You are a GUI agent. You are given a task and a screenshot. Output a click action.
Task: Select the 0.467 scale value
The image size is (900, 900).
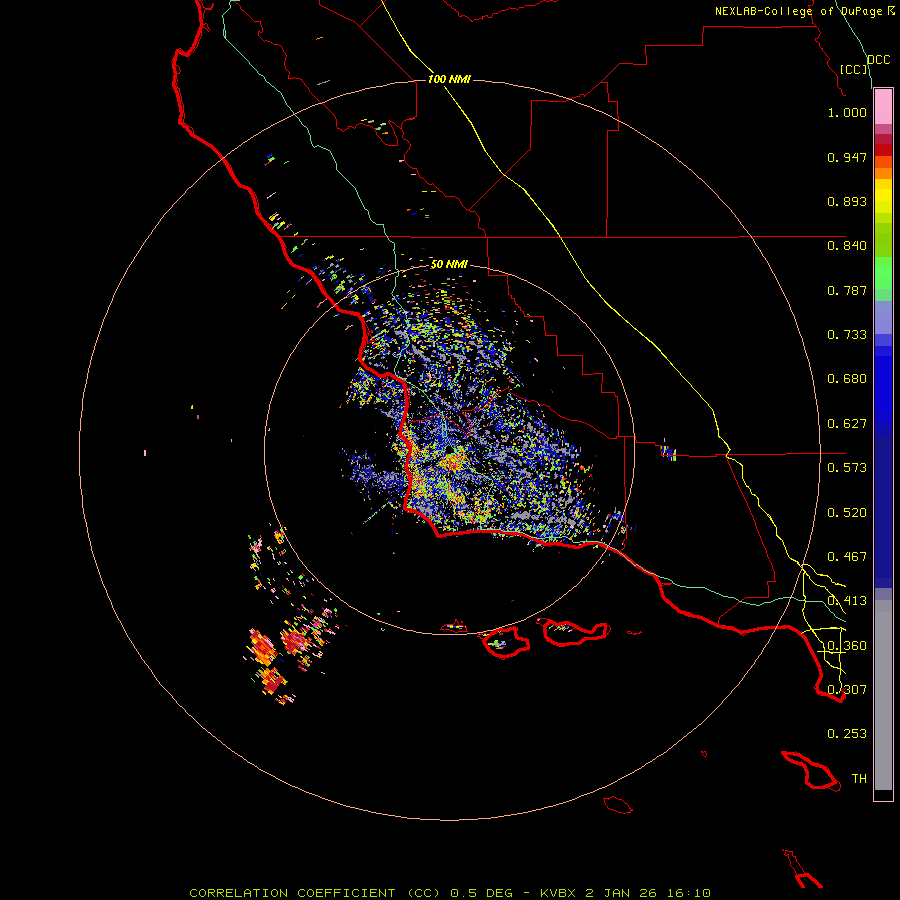[847, 557]
